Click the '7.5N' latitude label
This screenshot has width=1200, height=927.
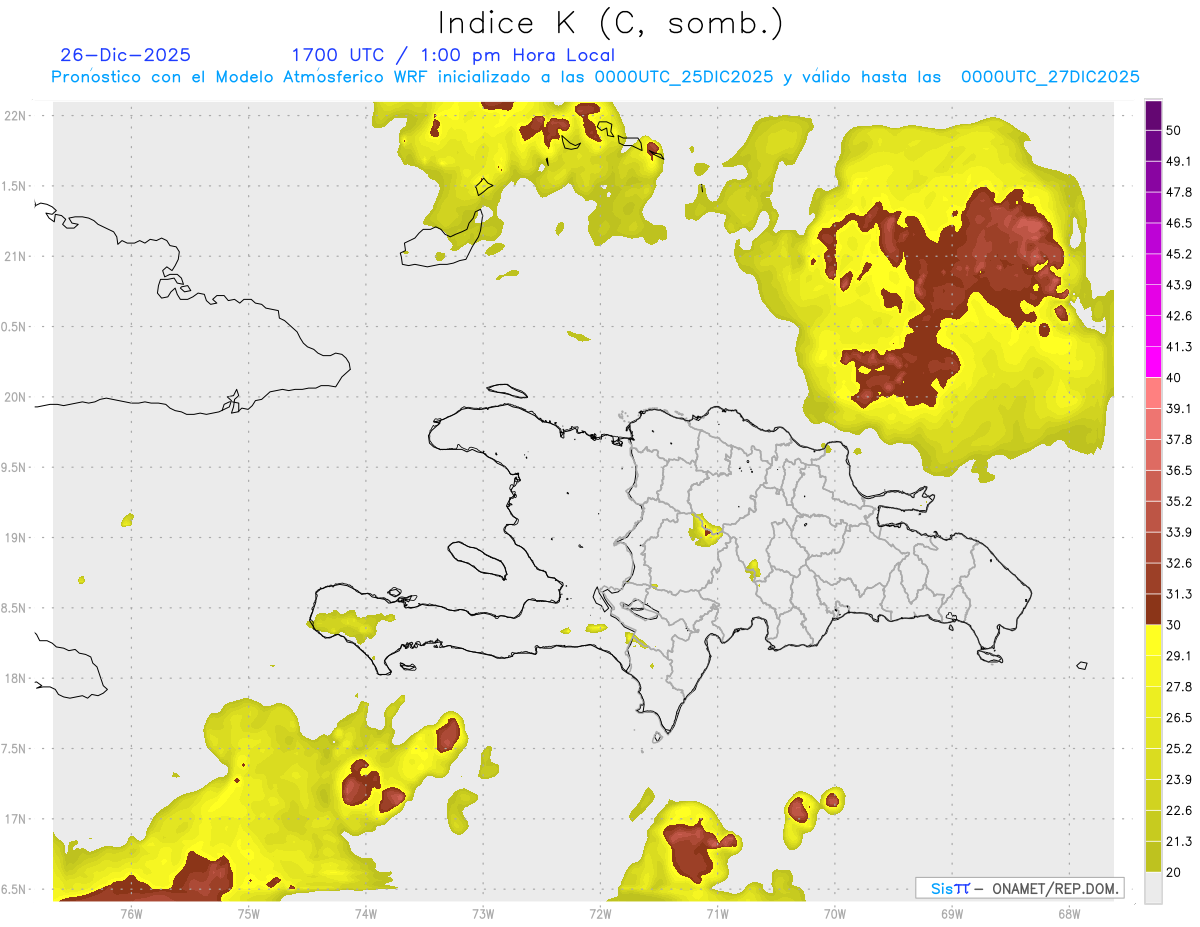tap(15, 749)
